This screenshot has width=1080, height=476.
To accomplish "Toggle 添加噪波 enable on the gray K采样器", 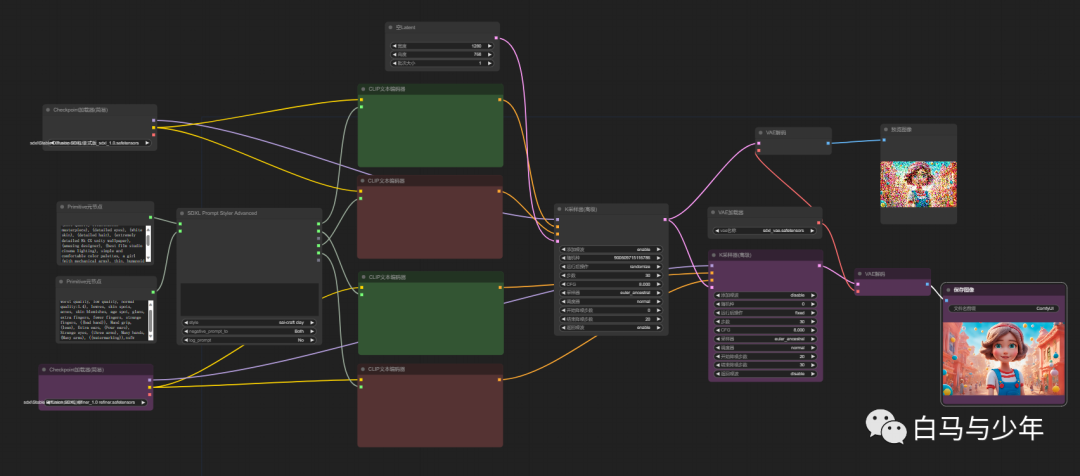I will (611, 248).
